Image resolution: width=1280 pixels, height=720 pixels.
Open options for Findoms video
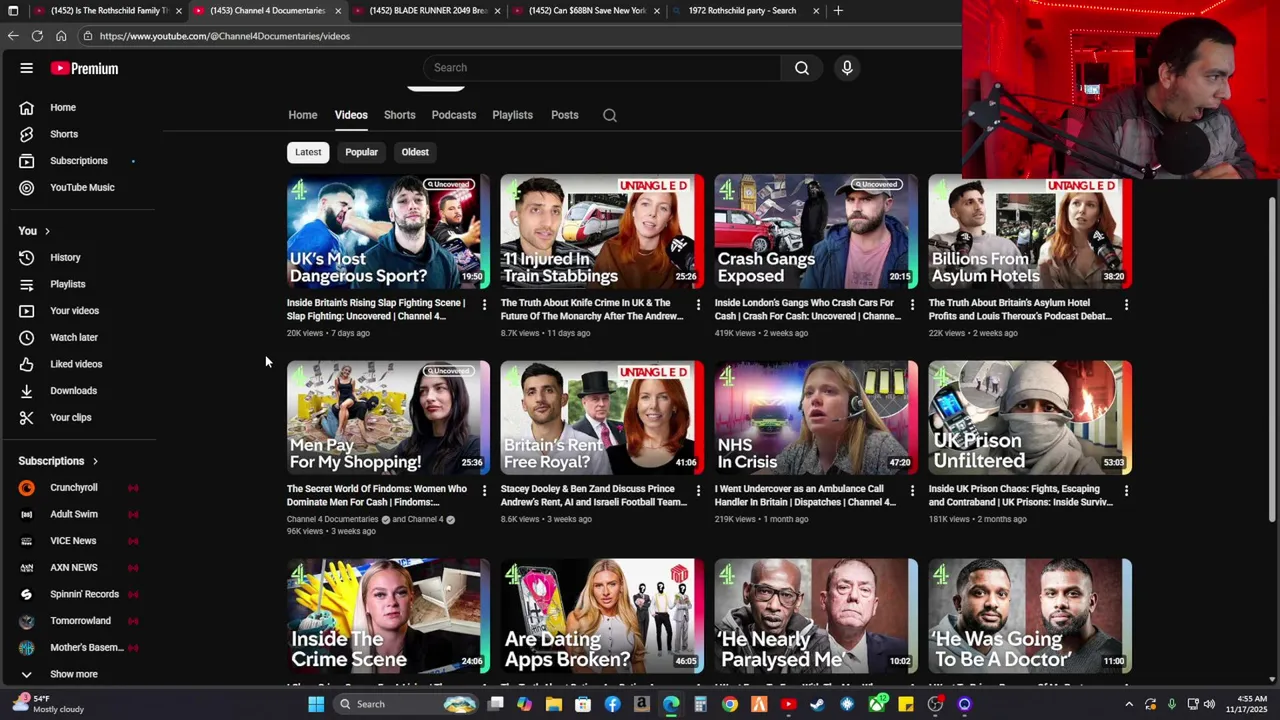click(484, 490)
